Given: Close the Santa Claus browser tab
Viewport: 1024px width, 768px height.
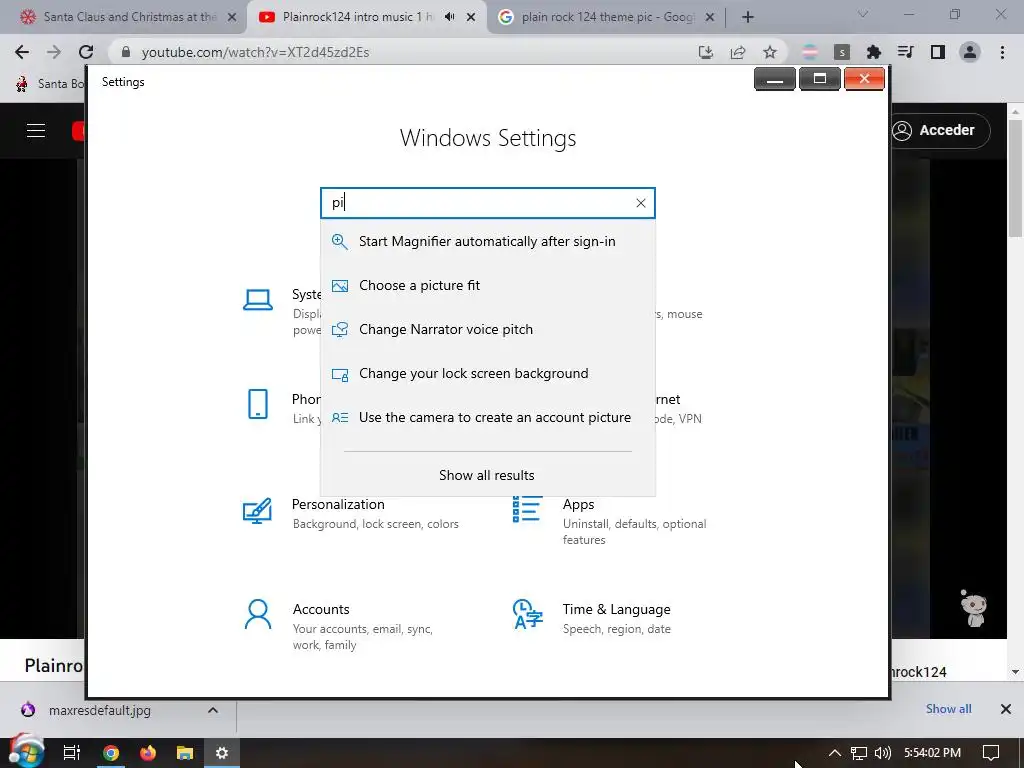Looking at the screenshot, I should point(232,18).
